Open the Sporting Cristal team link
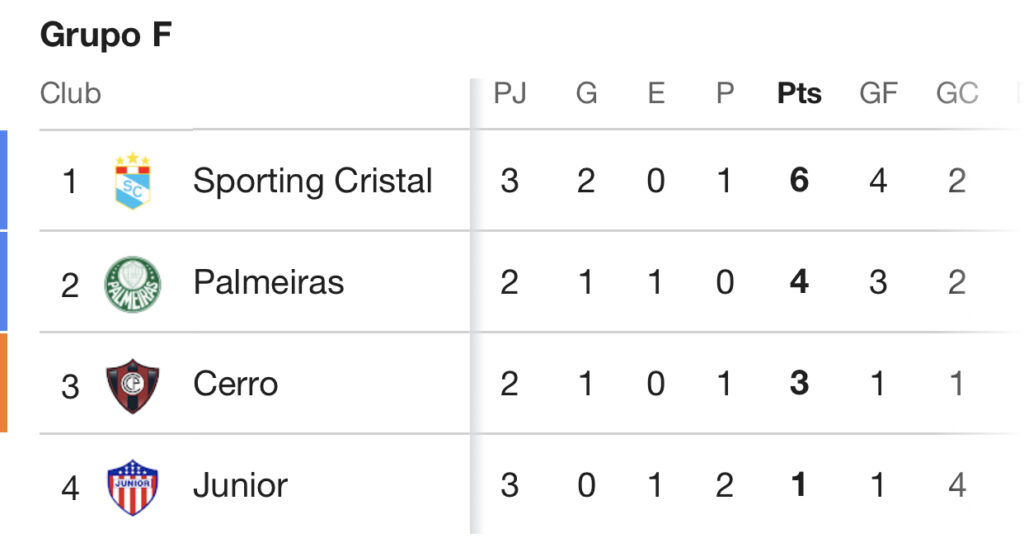The height and width of the screenshot is (557, 1024). coord(312,181)
